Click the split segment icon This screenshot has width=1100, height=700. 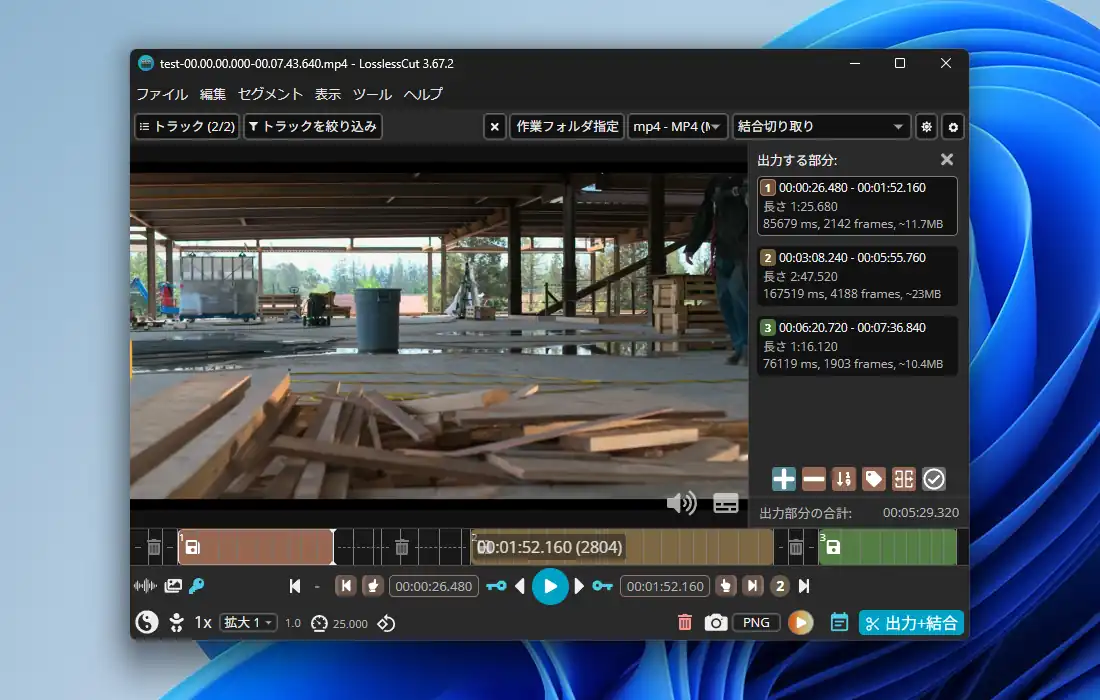point(904,479)
